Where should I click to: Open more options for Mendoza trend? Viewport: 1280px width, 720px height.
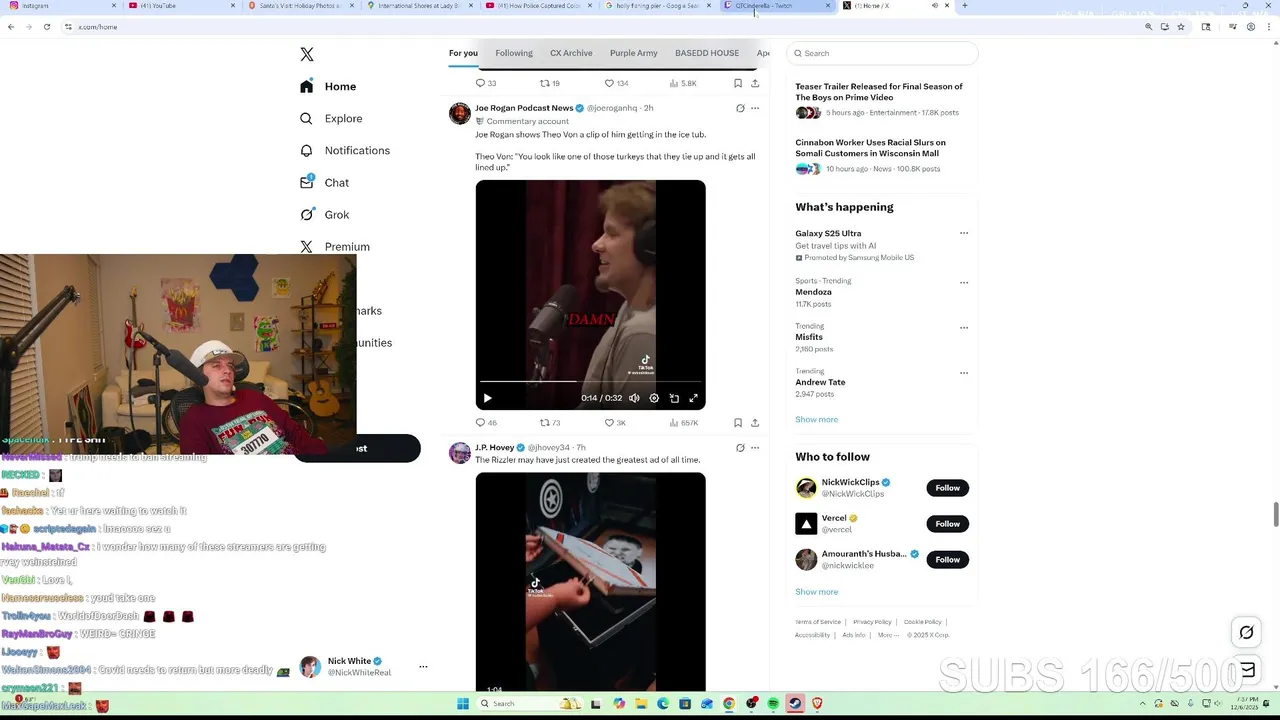coord(964,282)
